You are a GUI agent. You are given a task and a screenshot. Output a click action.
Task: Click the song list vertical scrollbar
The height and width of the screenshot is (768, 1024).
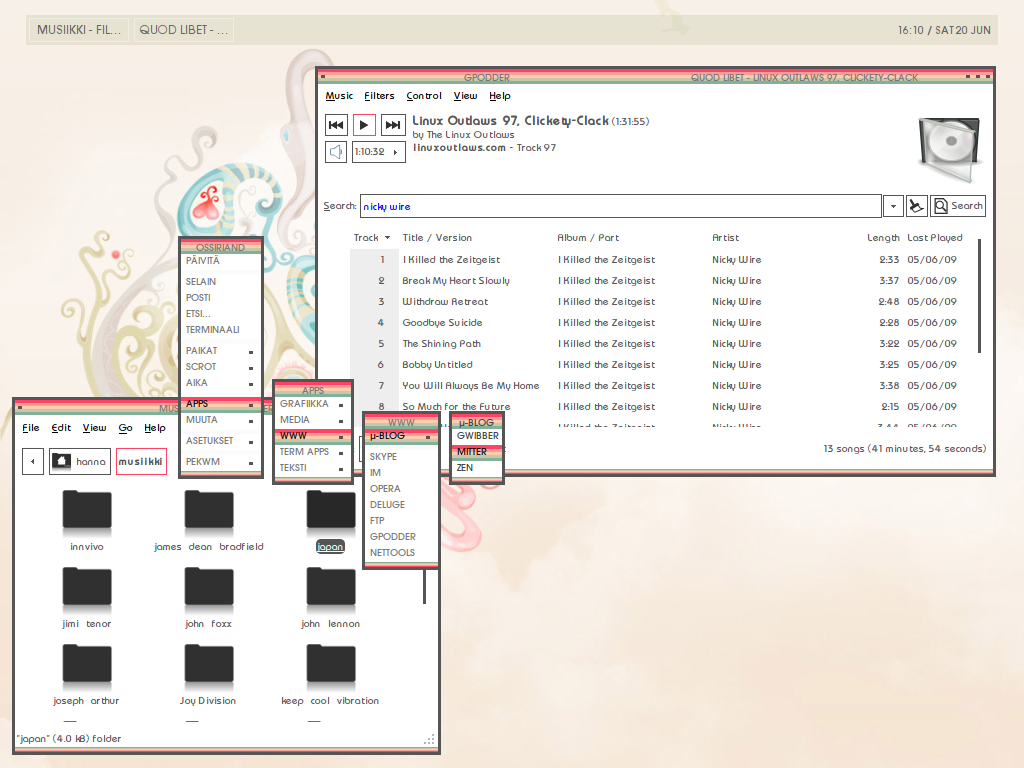coord(980,296)
